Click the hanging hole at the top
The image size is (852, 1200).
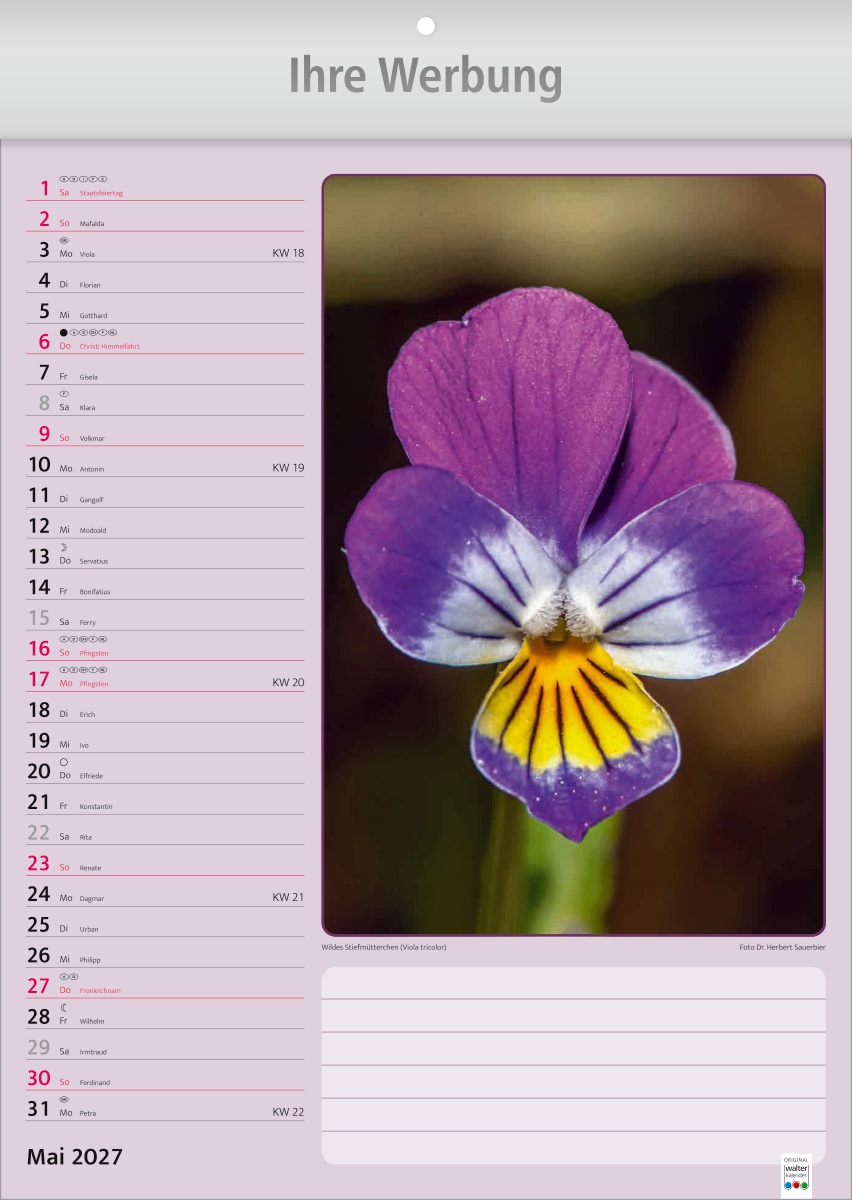click(426, 26)
